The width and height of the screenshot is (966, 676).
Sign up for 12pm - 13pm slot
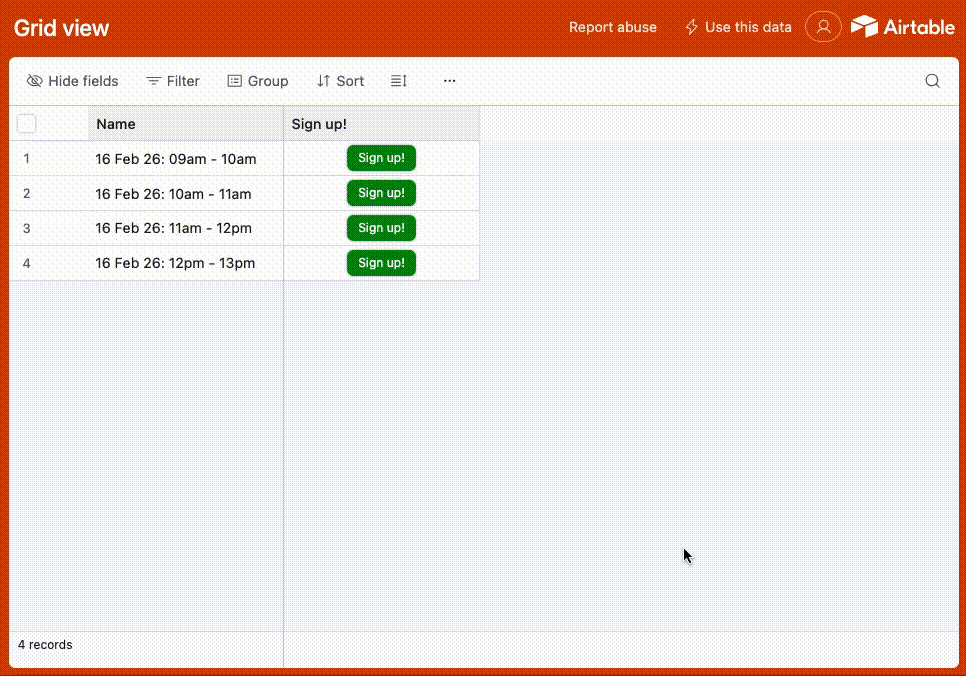(381, 263)
